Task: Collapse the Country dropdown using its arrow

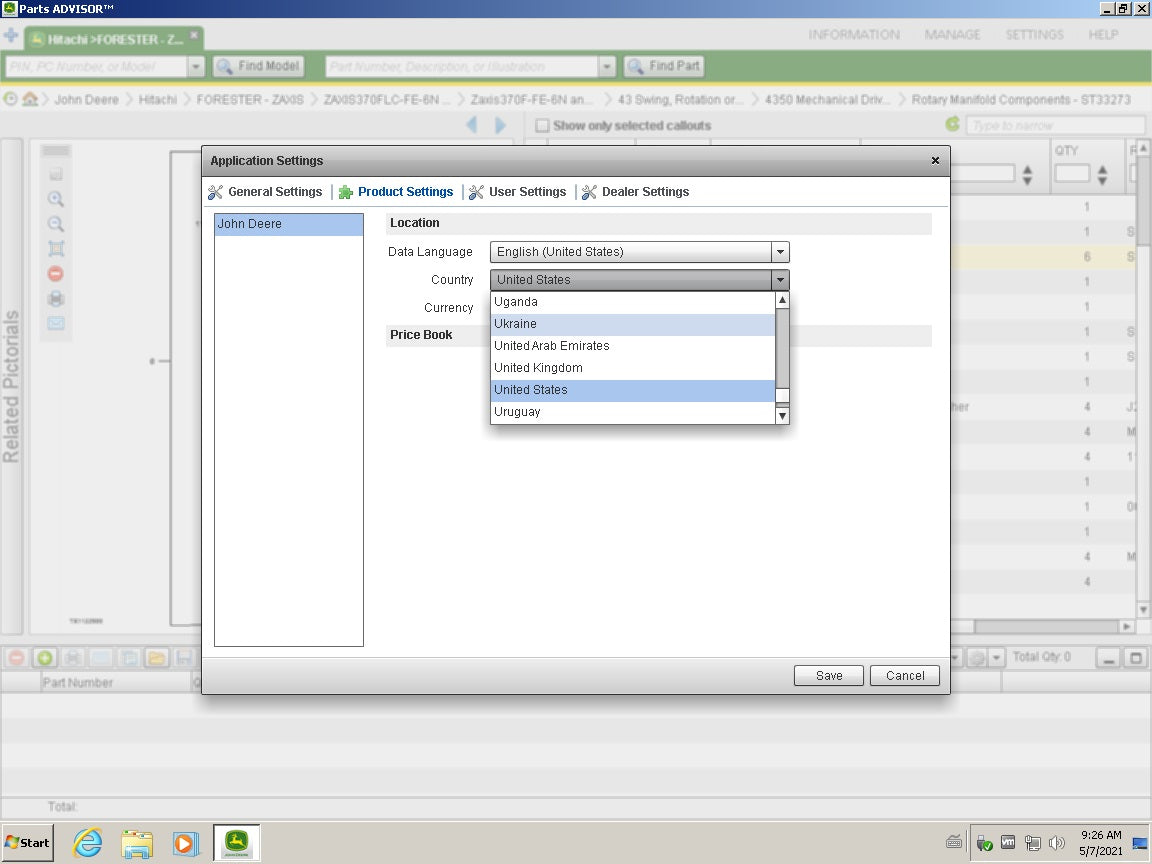Action: pos(780,280)
